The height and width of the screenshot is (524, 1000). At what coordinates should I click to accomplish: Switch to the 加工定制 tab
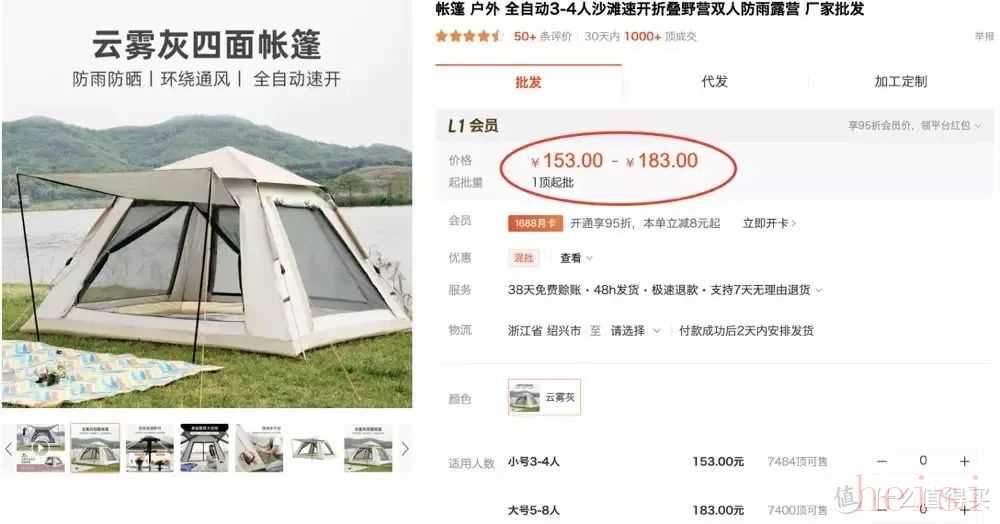[901, 82]
